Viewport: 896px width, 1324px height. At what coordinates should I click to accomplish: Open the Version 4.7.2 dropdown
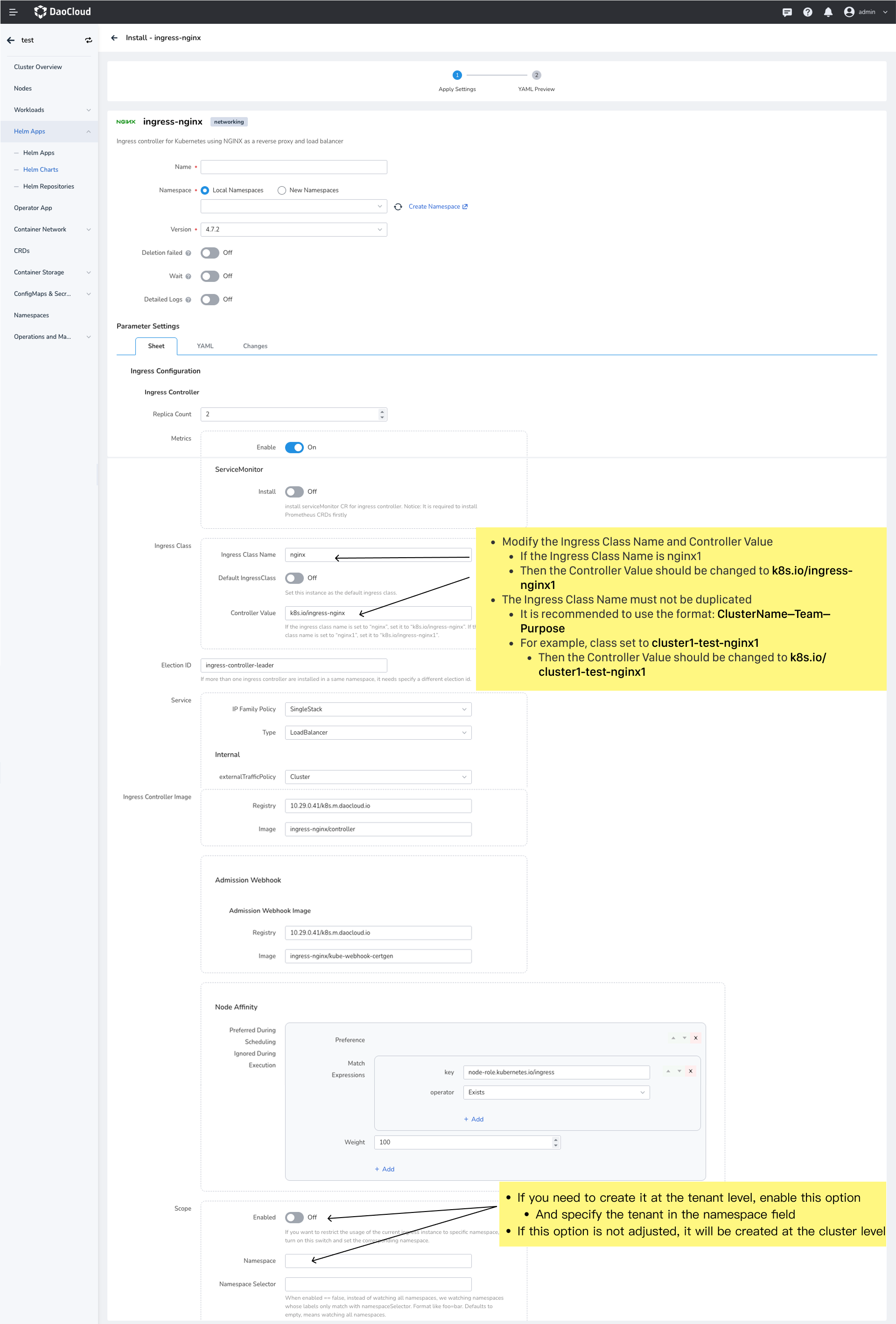[294, 230]
